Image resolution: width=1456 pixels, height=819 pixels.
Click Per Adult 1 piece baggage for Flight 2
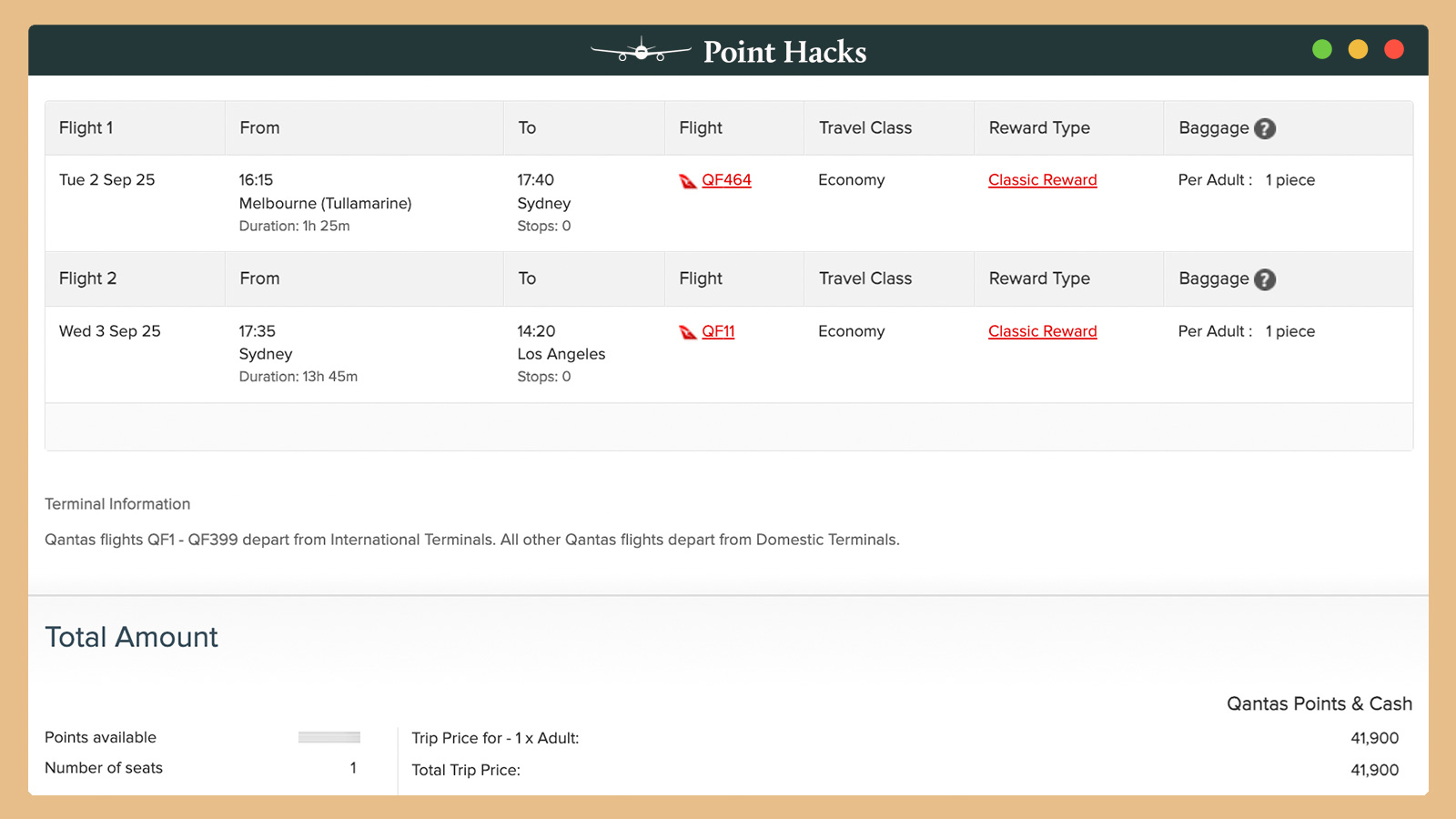(x=1247, y=331)
